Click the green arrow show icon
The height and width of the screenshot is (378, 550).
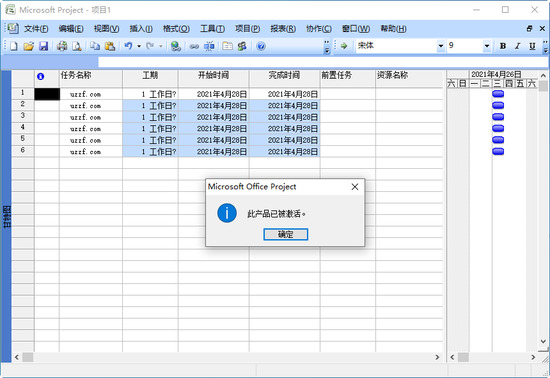point(344,46)
